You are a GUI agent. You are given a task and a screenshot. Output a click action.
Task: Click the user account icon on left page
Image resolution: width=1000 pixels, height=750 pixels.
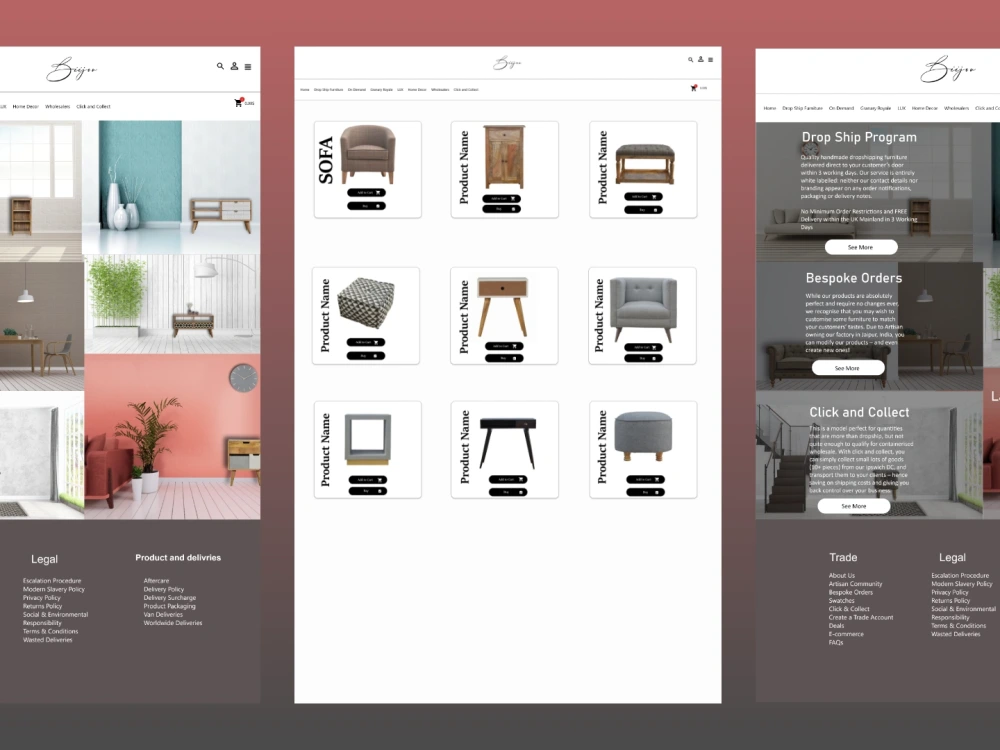235,65
